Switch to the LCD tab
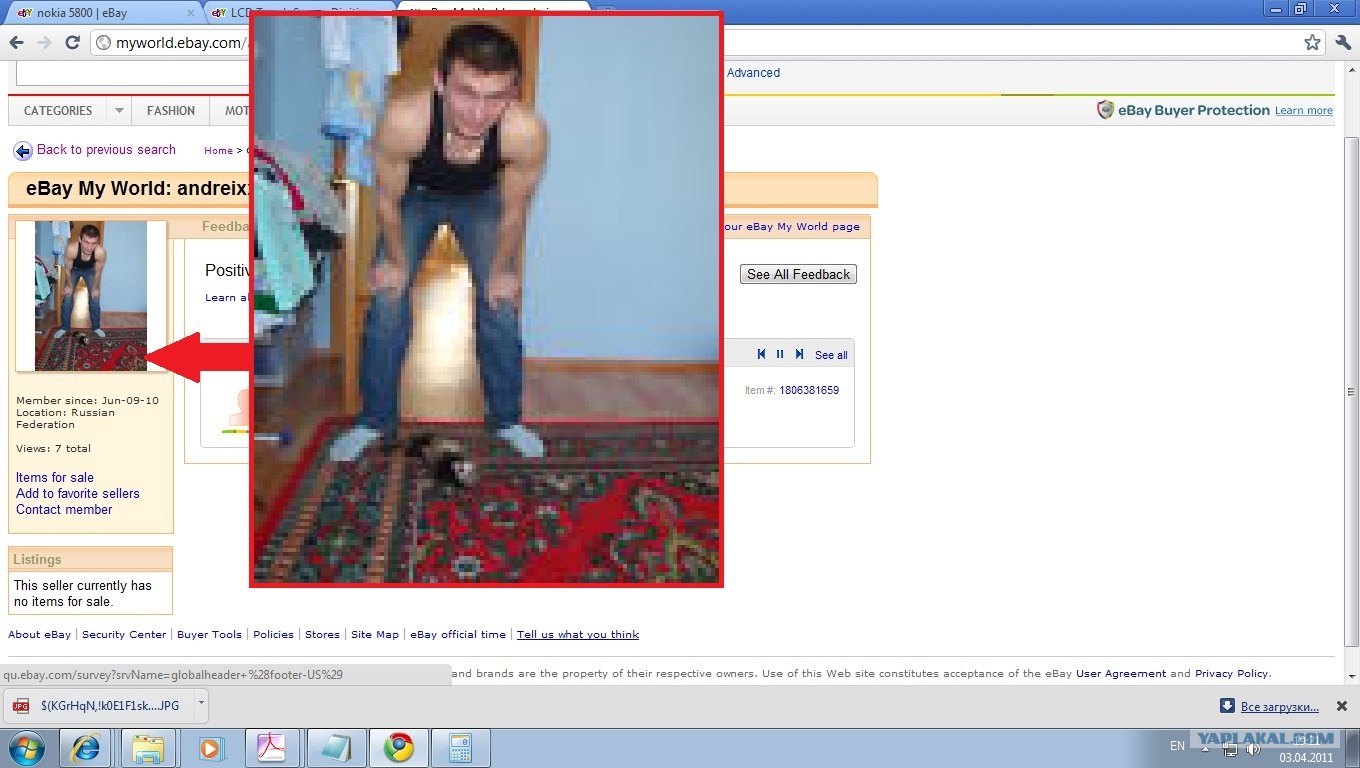Screen dimensions: 1360x768 click(300, 12)
